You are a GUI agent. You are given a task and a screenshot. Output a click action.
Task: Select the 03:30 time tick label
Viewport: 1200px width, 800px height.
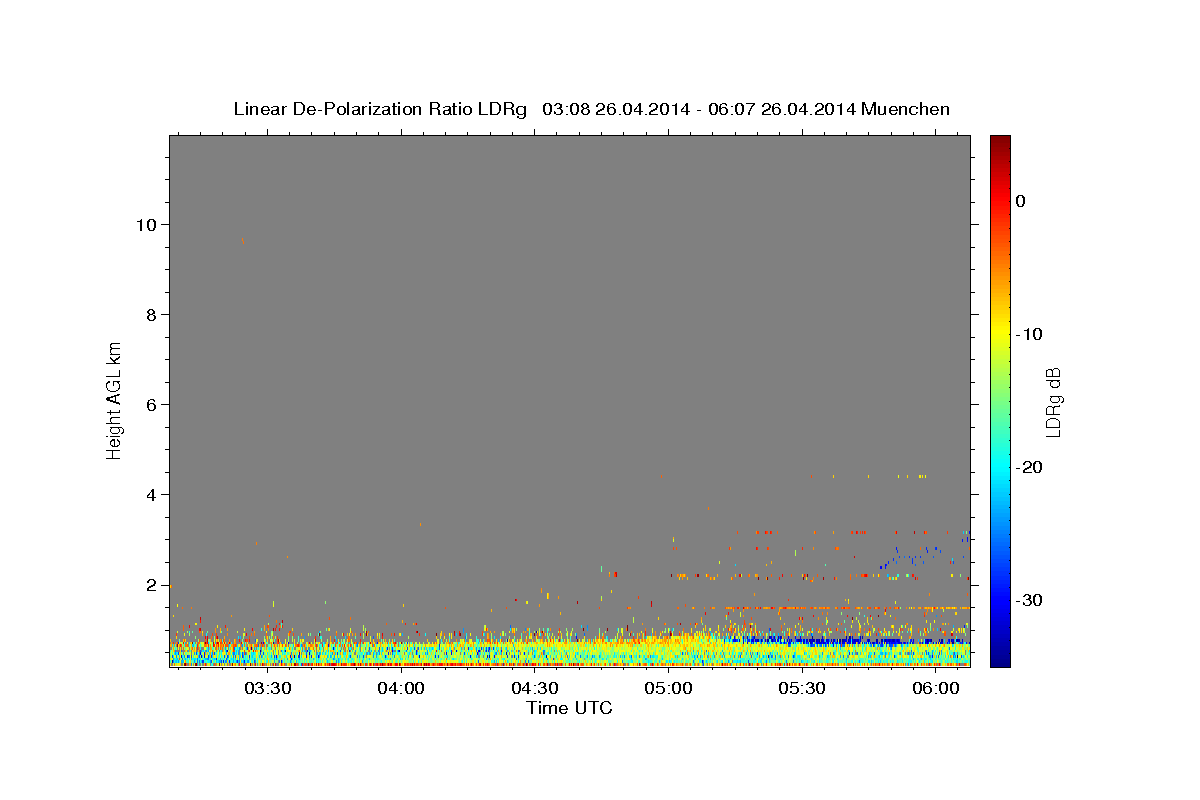[268, 689]
